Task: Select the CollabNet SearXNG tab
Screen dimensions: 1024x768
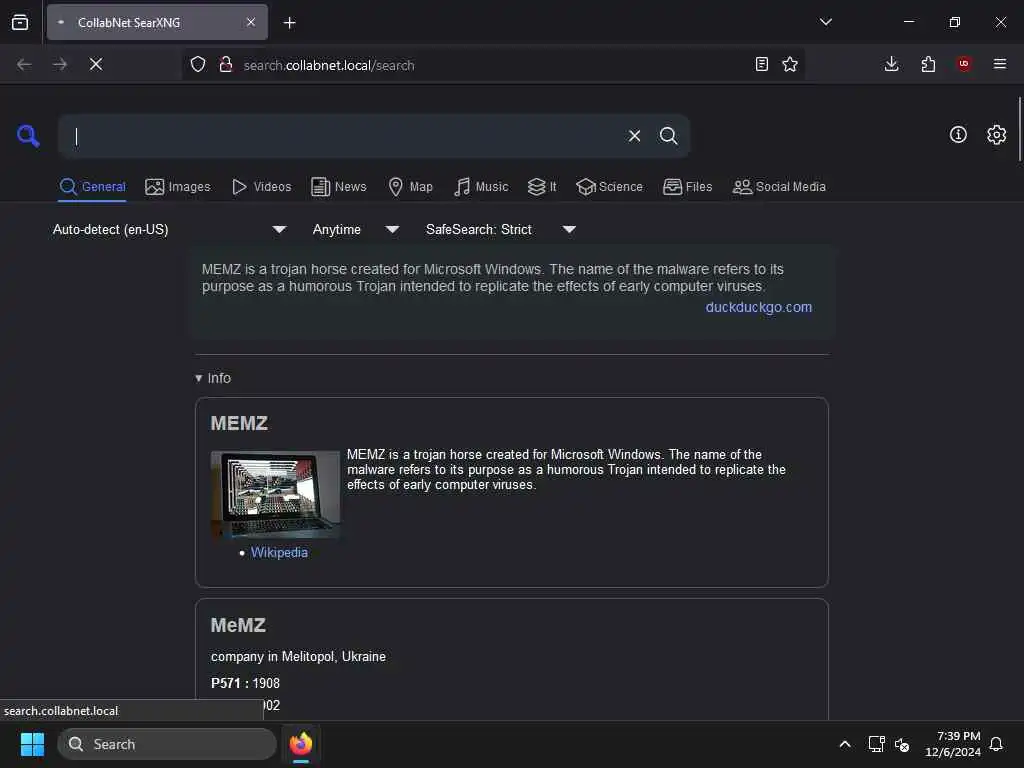Action: coord(157,22)
